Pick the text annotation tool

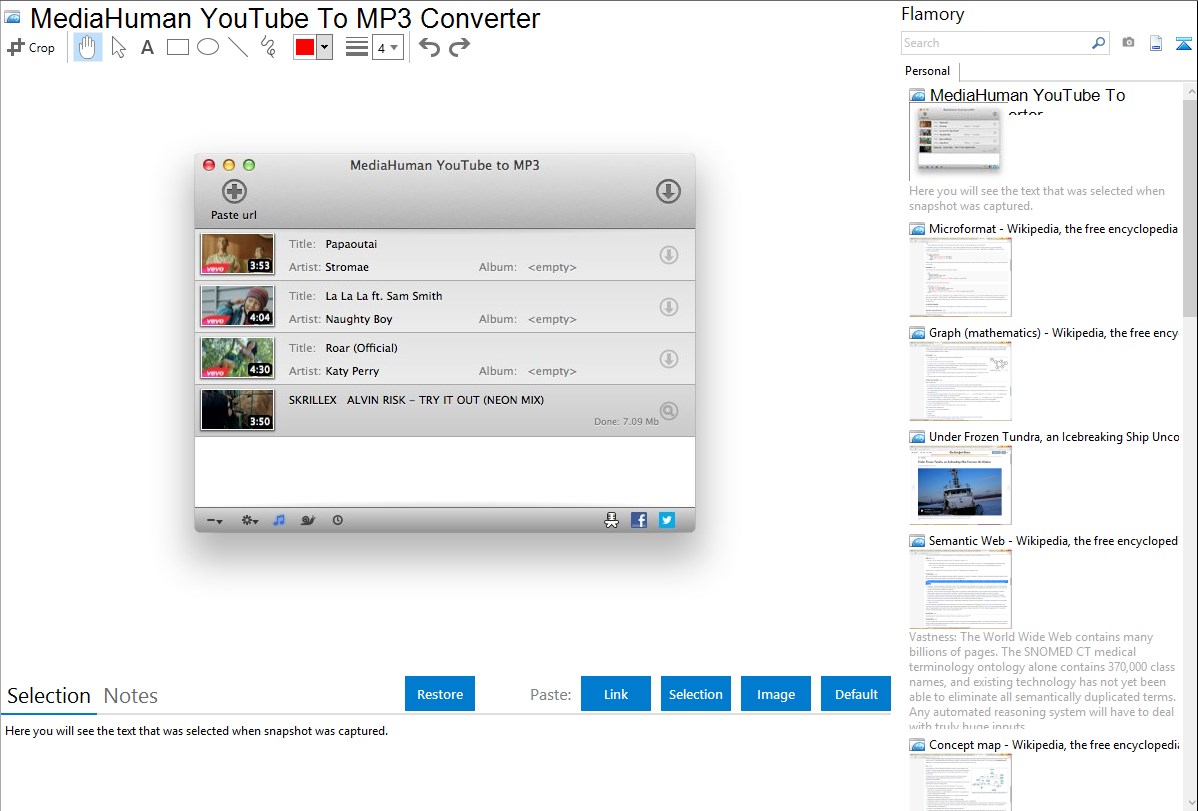147,47
